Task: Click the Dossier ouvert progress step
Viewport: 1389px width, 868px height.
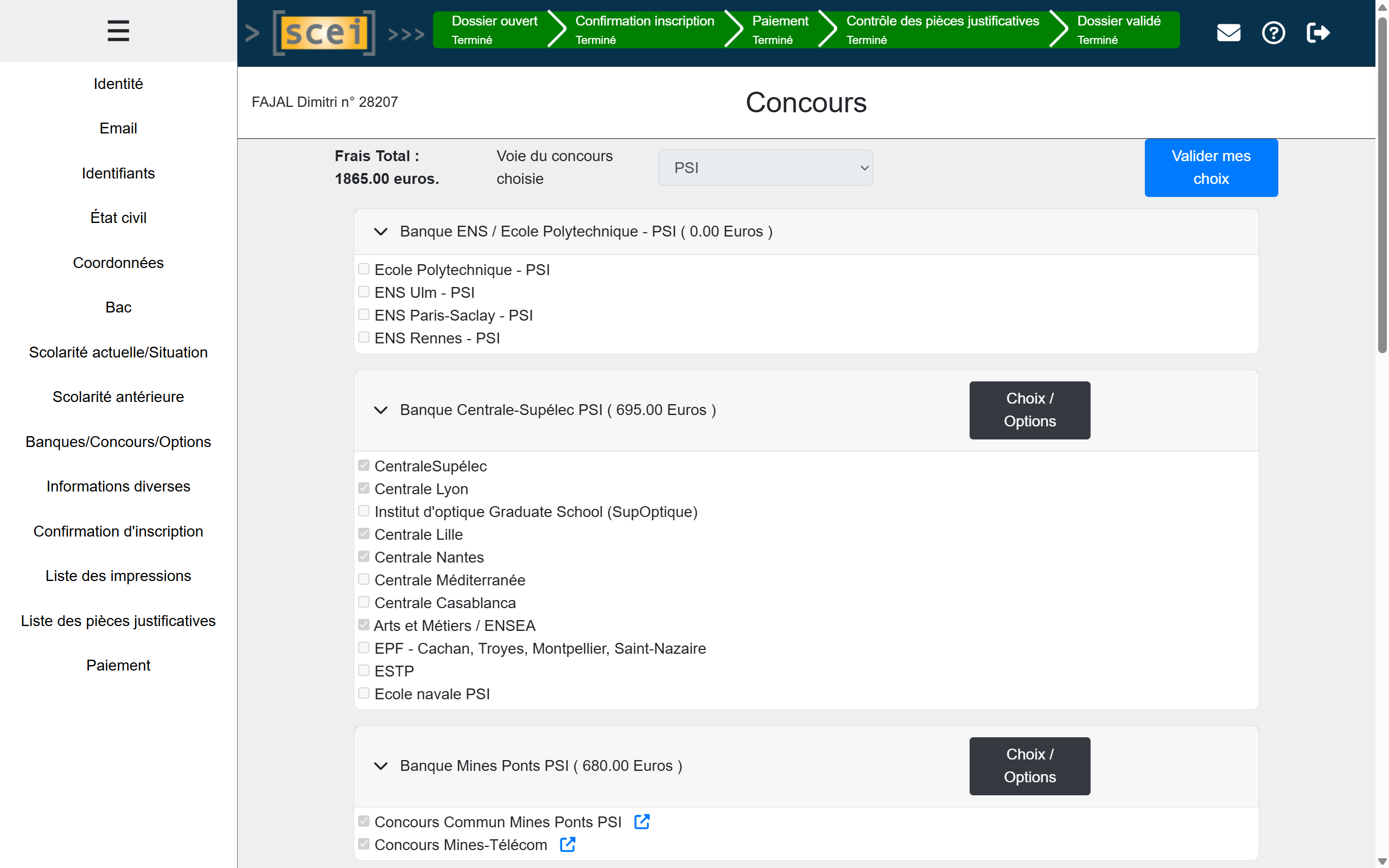Action: (494, 30)
